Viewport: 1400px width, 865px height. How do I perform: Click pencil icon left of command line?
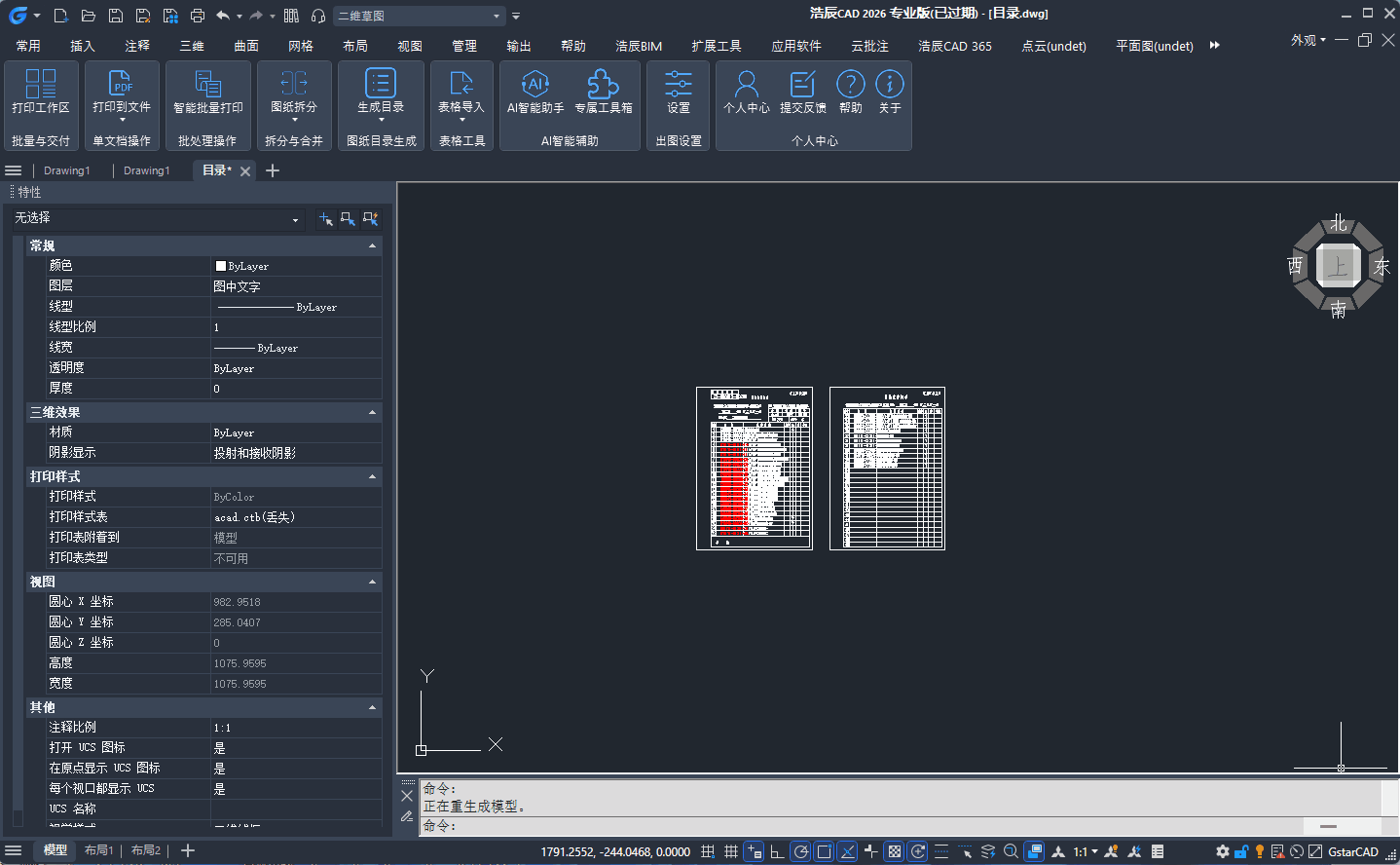[x=407, y=816]
